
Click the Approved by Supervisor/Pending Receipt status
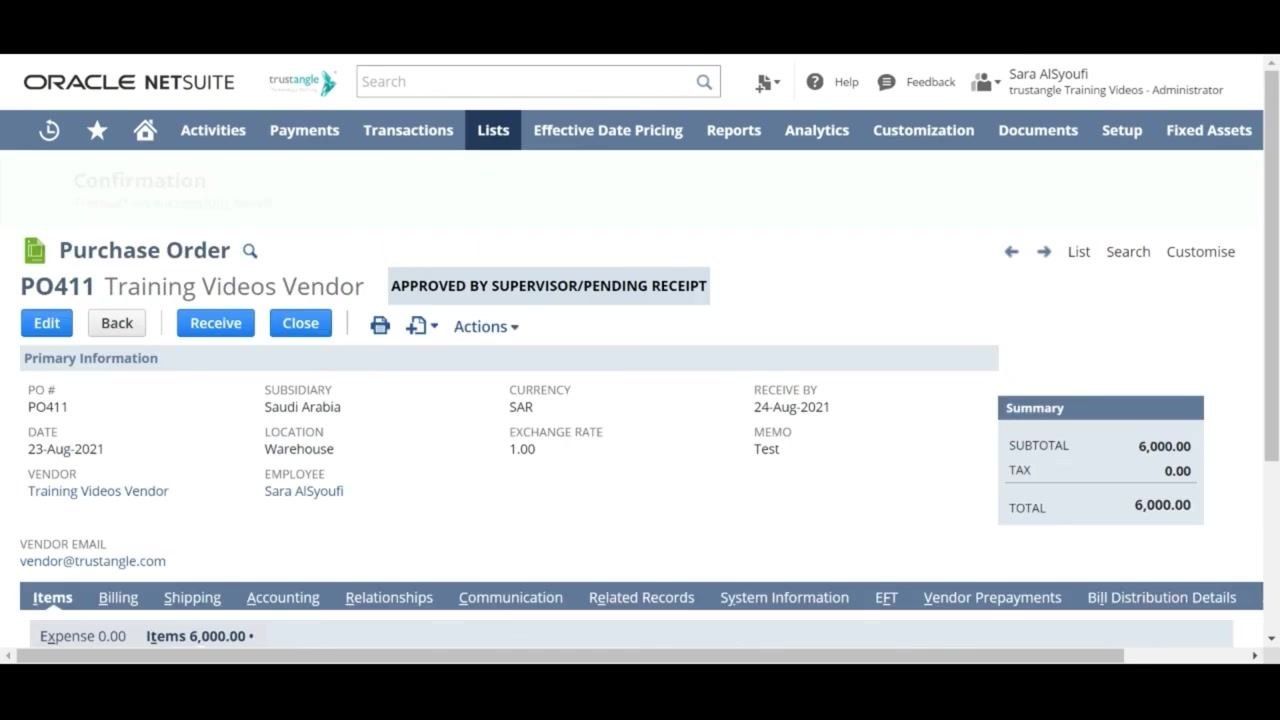[x=549, y=286]
